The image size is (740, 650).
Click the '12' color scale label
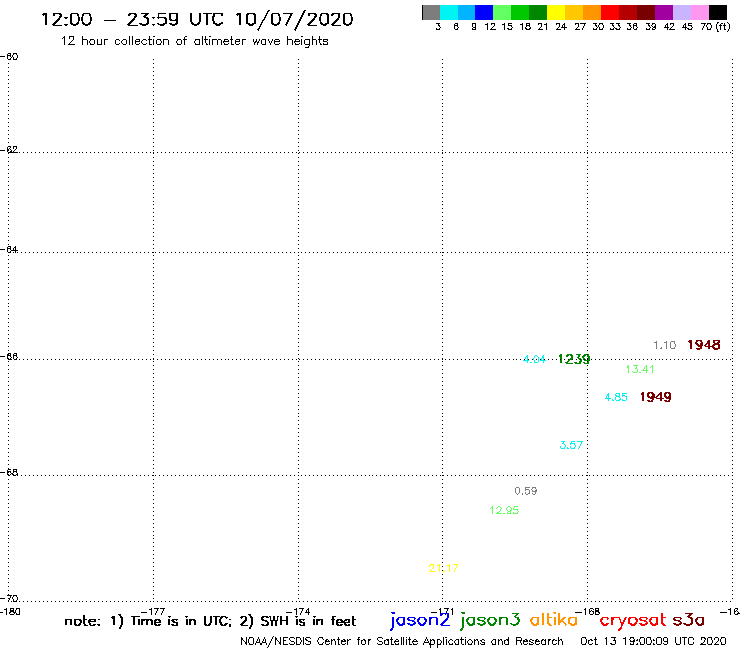point(490,27)
